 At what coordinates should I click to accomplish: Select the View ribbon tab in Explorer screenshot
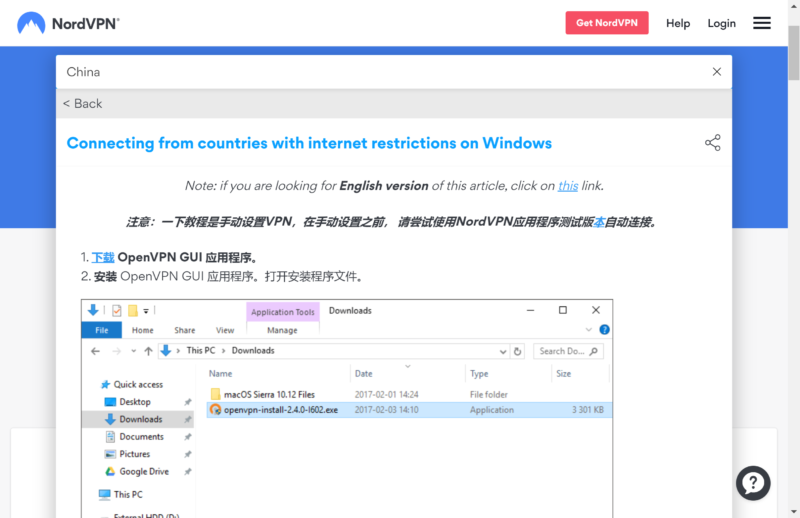pyautogui.click(x=224, y=330)
